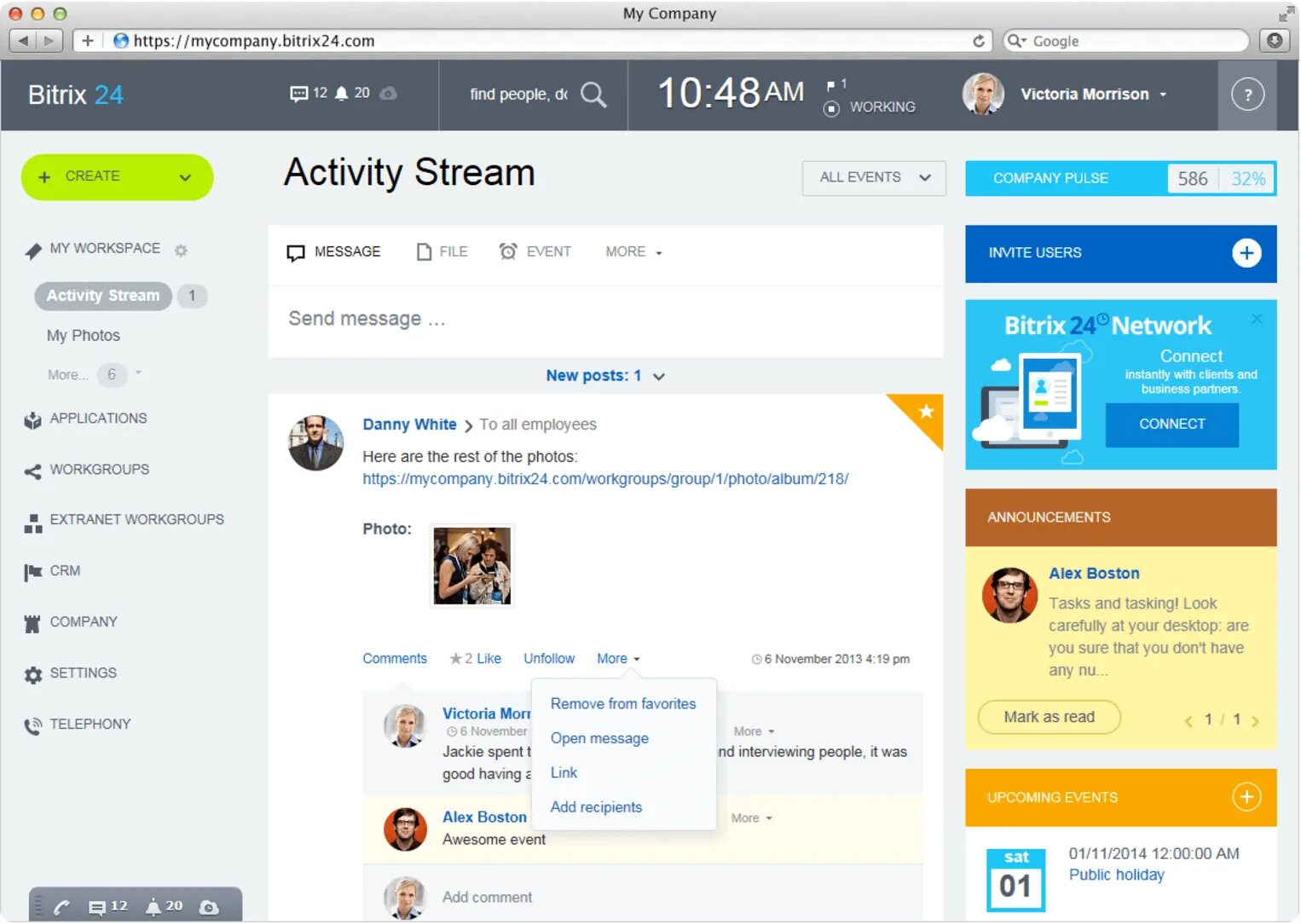Click Mark as read on announcement

pos(1049,718)
